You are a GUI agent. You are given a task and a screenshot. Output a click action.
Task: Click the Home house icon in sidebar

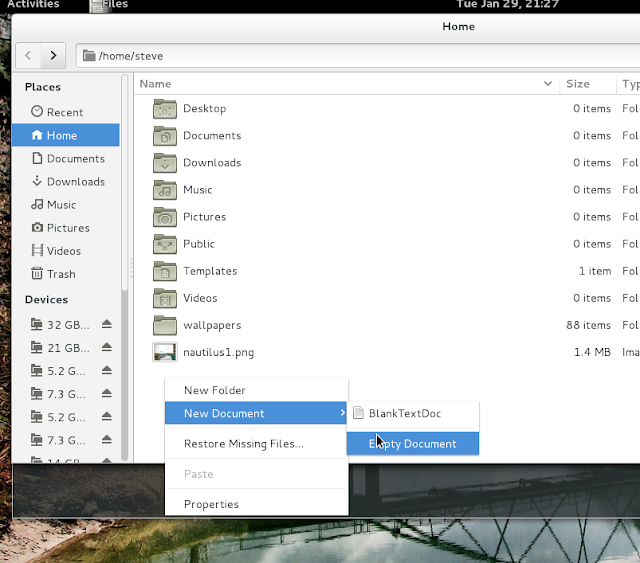click(37, 135)
